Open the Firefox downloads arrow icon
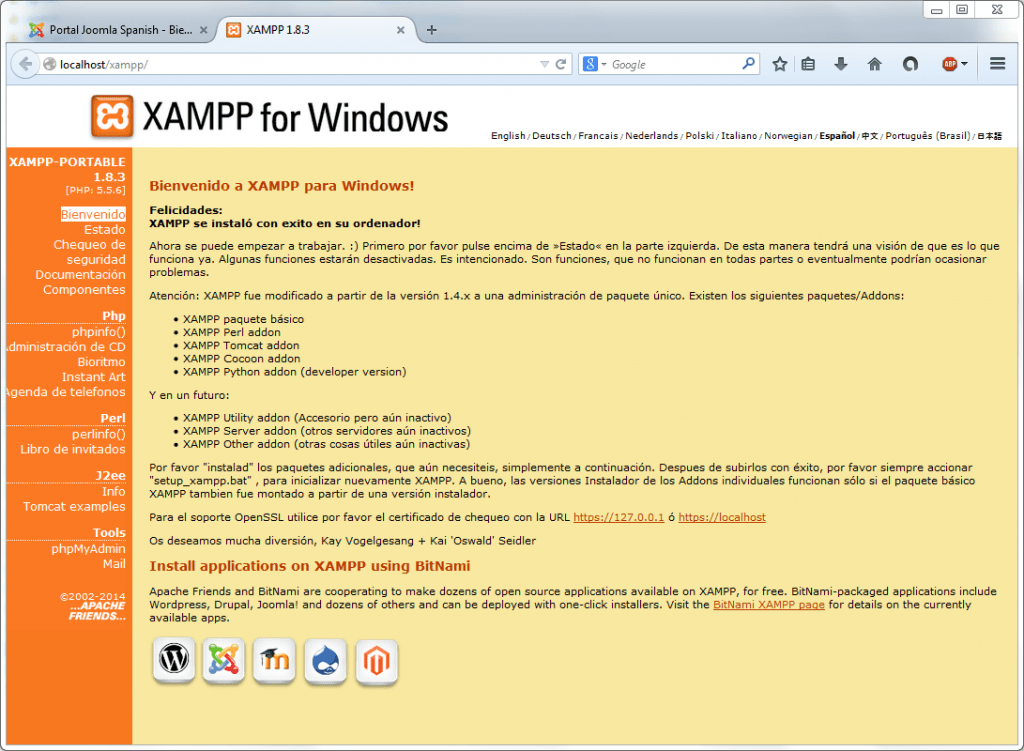 841,64
